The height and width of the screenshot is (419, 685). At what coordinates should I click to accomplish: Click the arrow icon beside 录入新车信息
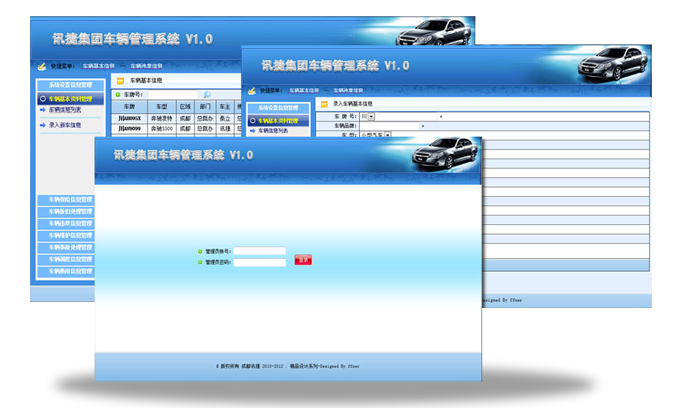click(43, 126)
